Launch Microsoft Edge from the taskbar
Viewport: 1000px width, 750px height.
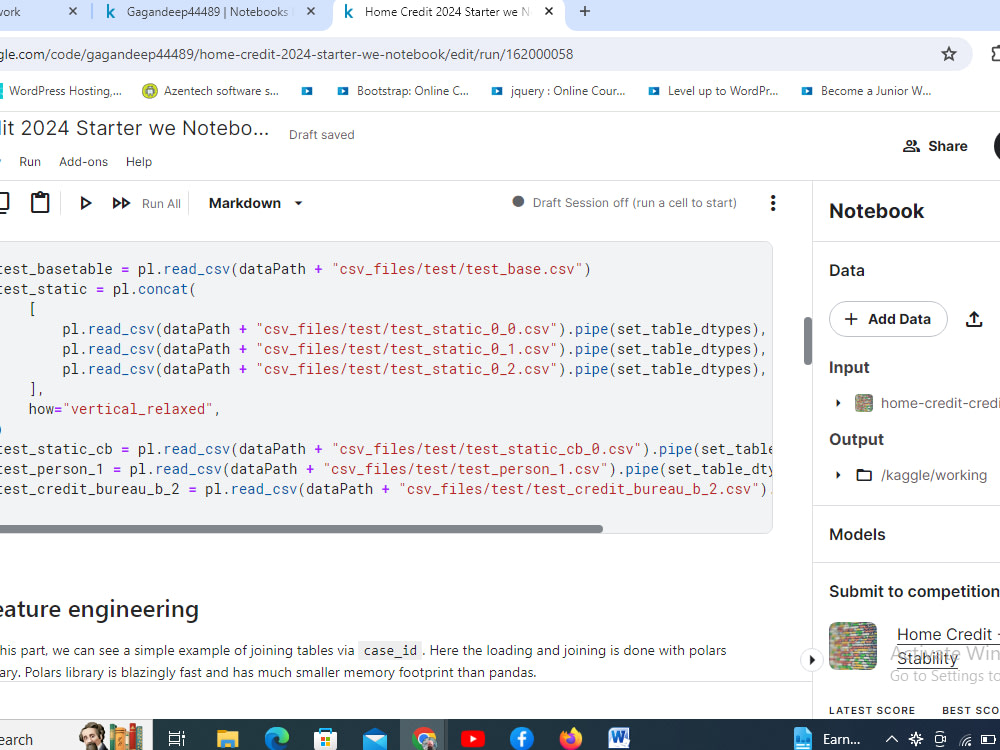point(277,739)
